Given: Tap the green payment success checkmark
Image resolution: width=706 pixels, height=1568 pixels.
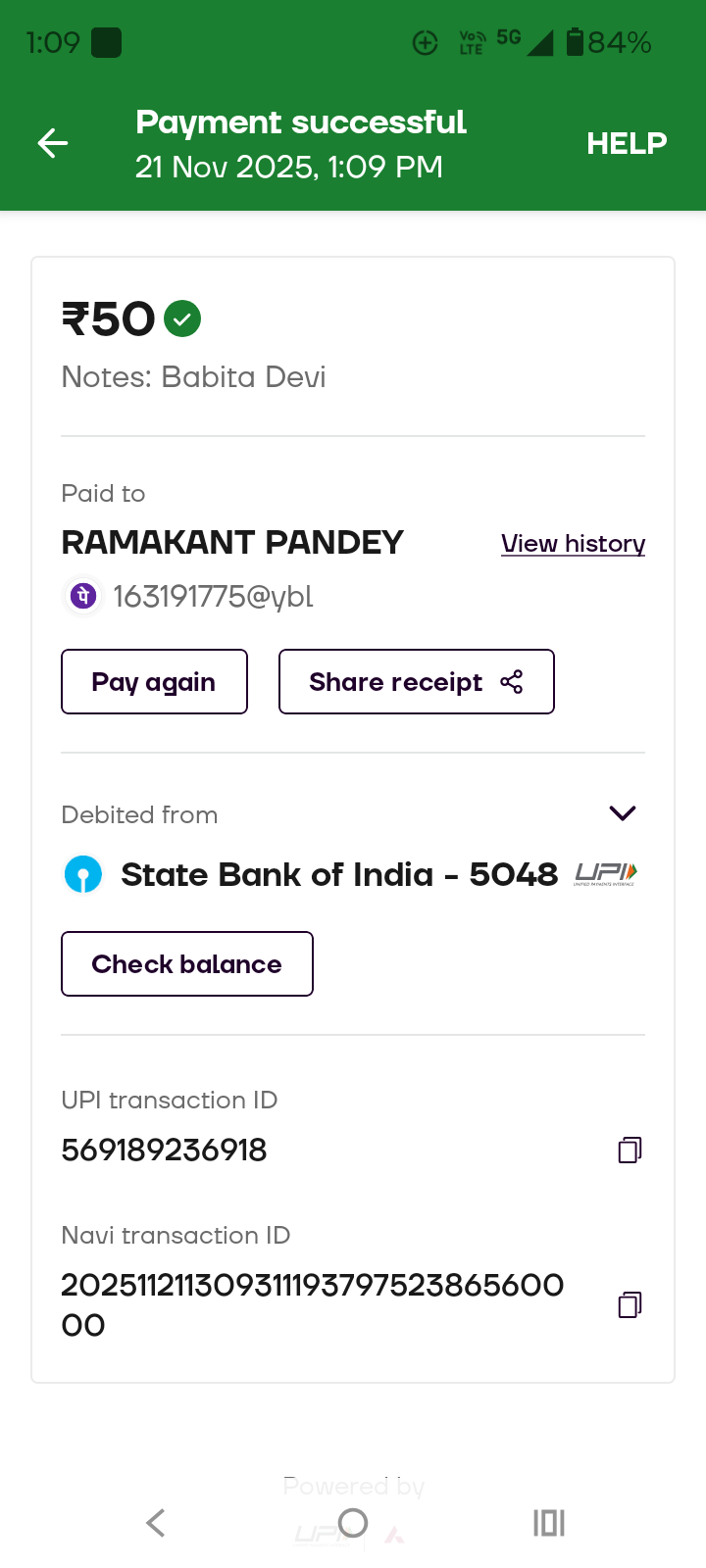Looking at the screenshot, I should point(182,318).
